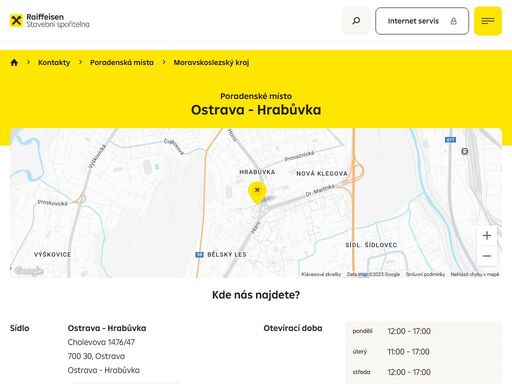Viewport: 512px width, 384px height.
Task: Open the search magnifier icon
Action: point(356,21)
